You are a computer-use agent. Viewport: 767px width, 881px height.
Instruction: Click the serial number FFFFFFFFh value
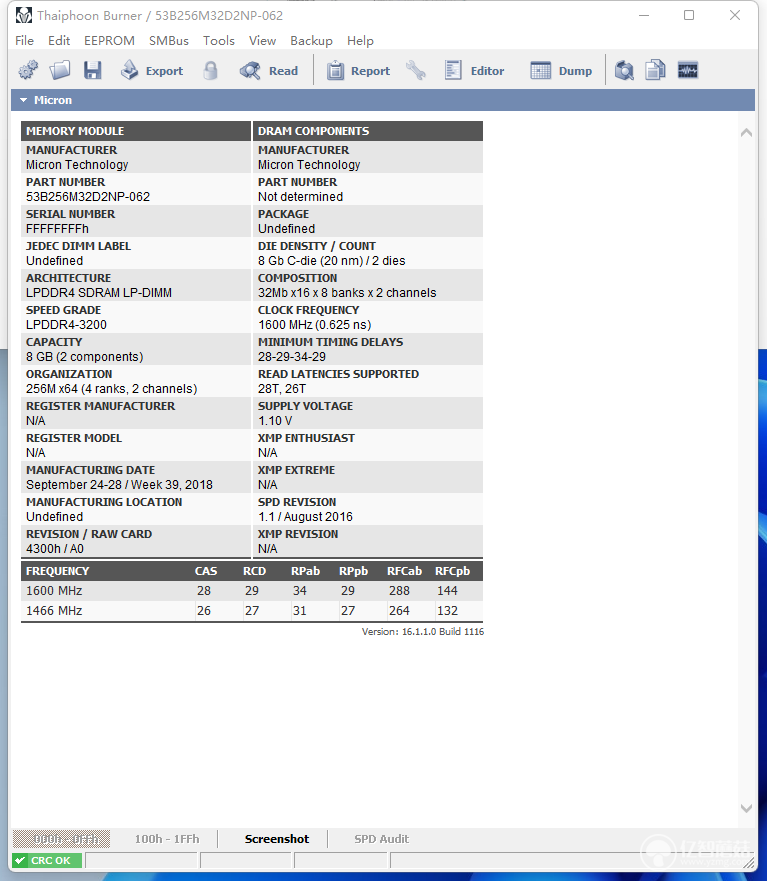[57, 229]
